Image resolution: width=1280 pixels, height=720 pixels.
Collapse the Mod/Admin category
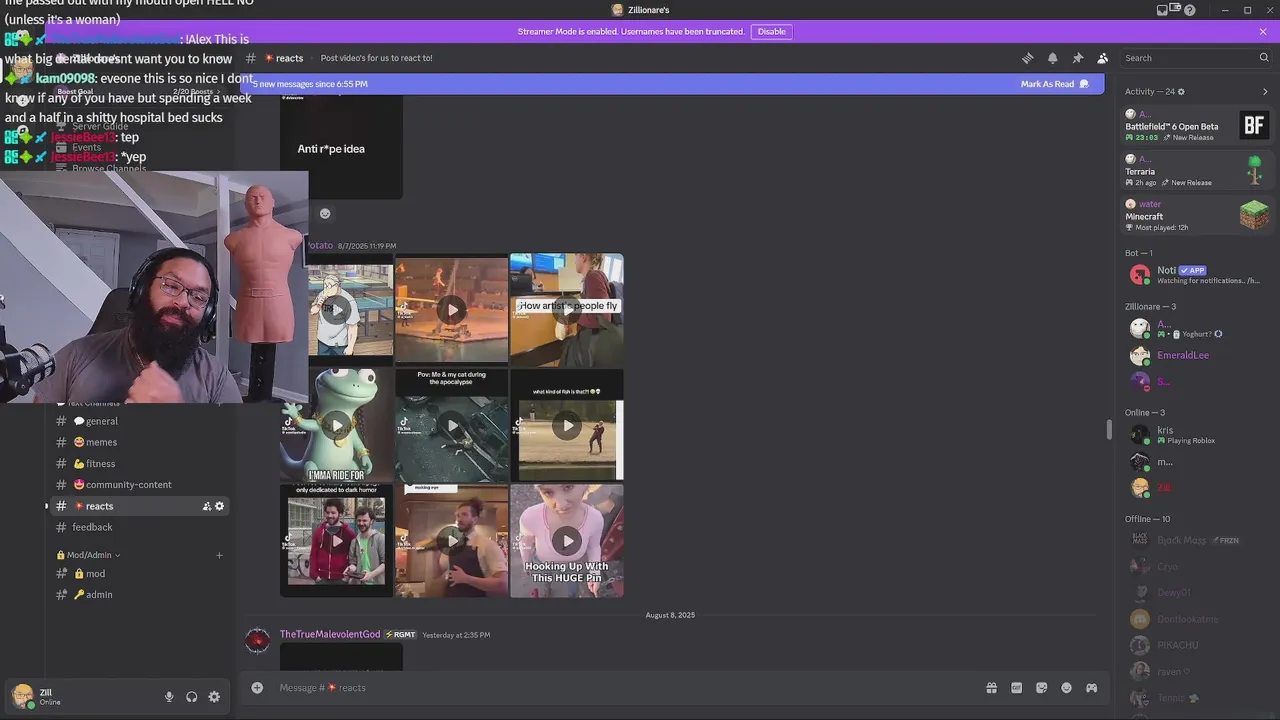click(88, 555)
